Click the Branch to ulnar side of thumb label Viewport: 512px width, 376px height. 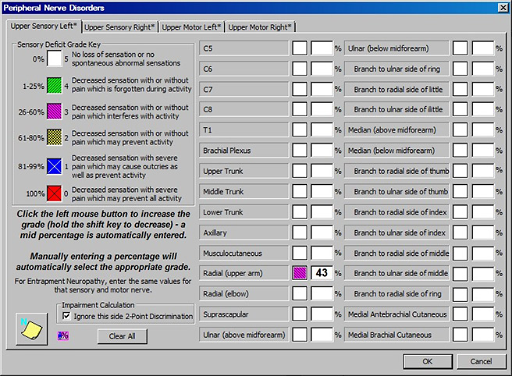tap(397, 192)
